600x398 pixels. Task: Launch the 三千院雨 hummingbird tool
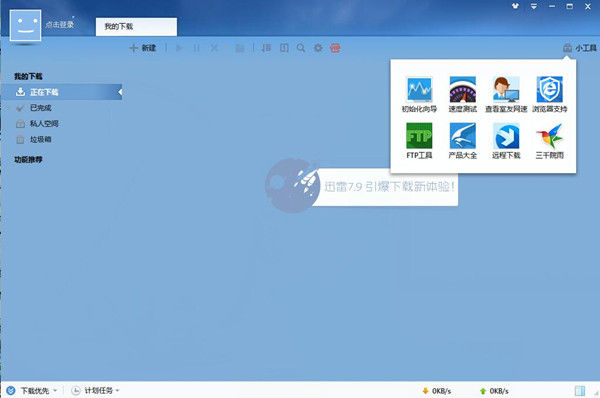coord(549,140)
